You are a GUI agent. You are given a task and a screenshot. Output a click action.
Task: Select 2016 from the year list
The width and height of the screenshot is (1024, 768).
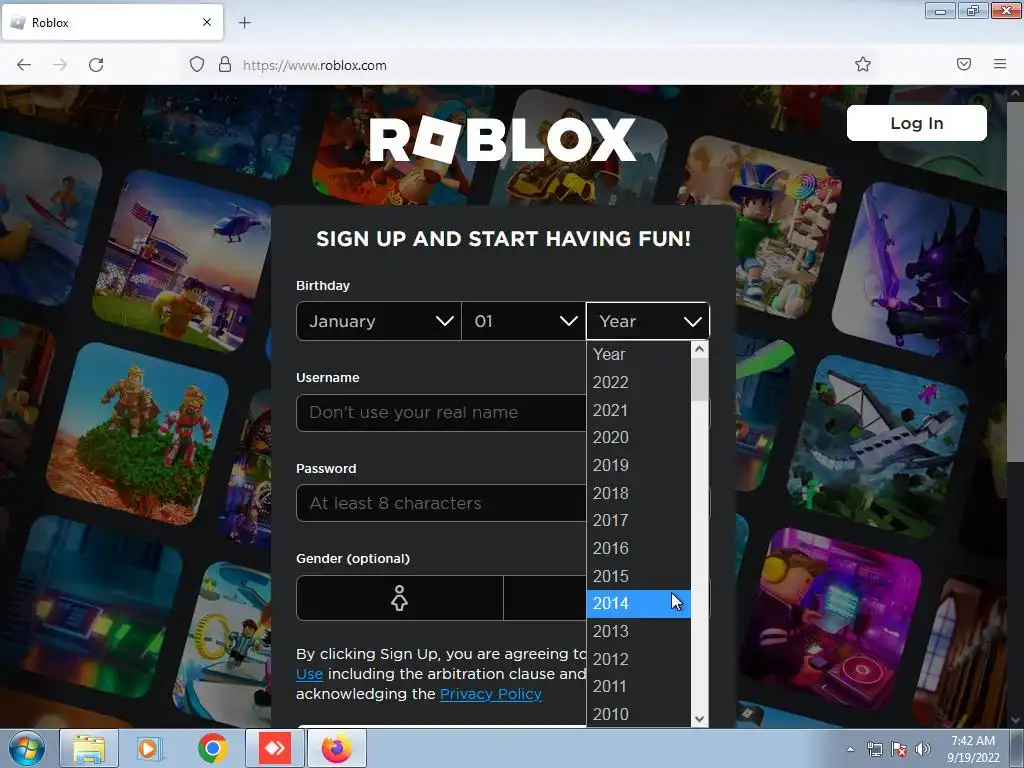(639, 548)
